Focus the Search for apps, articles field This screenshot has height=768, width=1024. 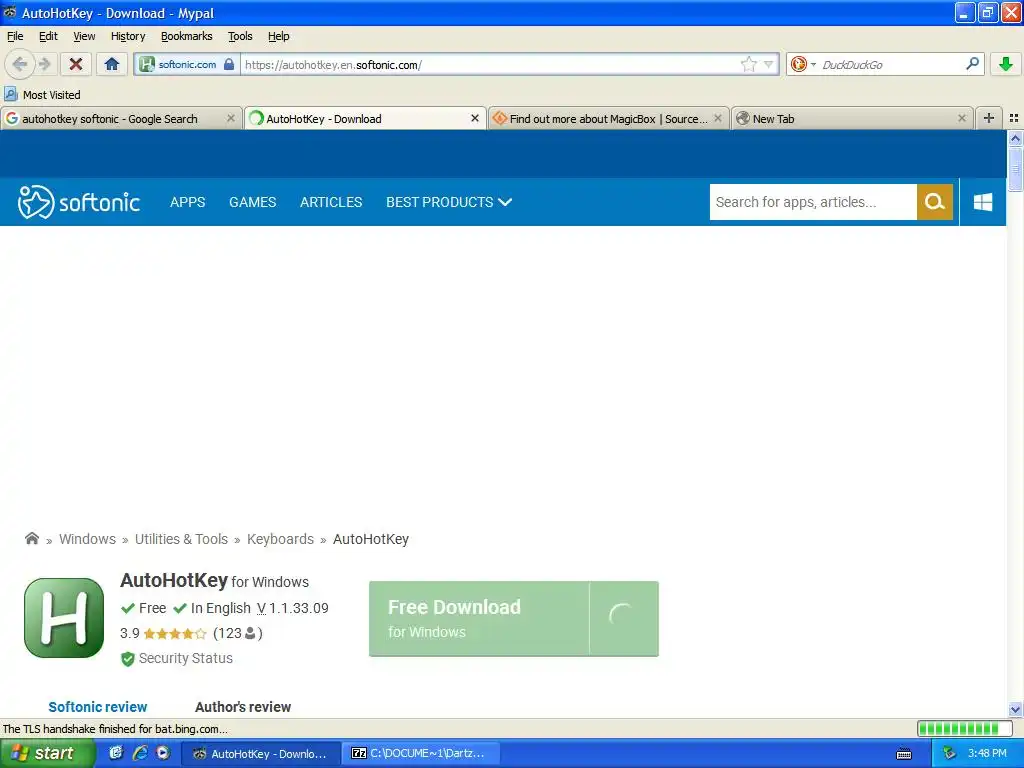pos(813,202)
